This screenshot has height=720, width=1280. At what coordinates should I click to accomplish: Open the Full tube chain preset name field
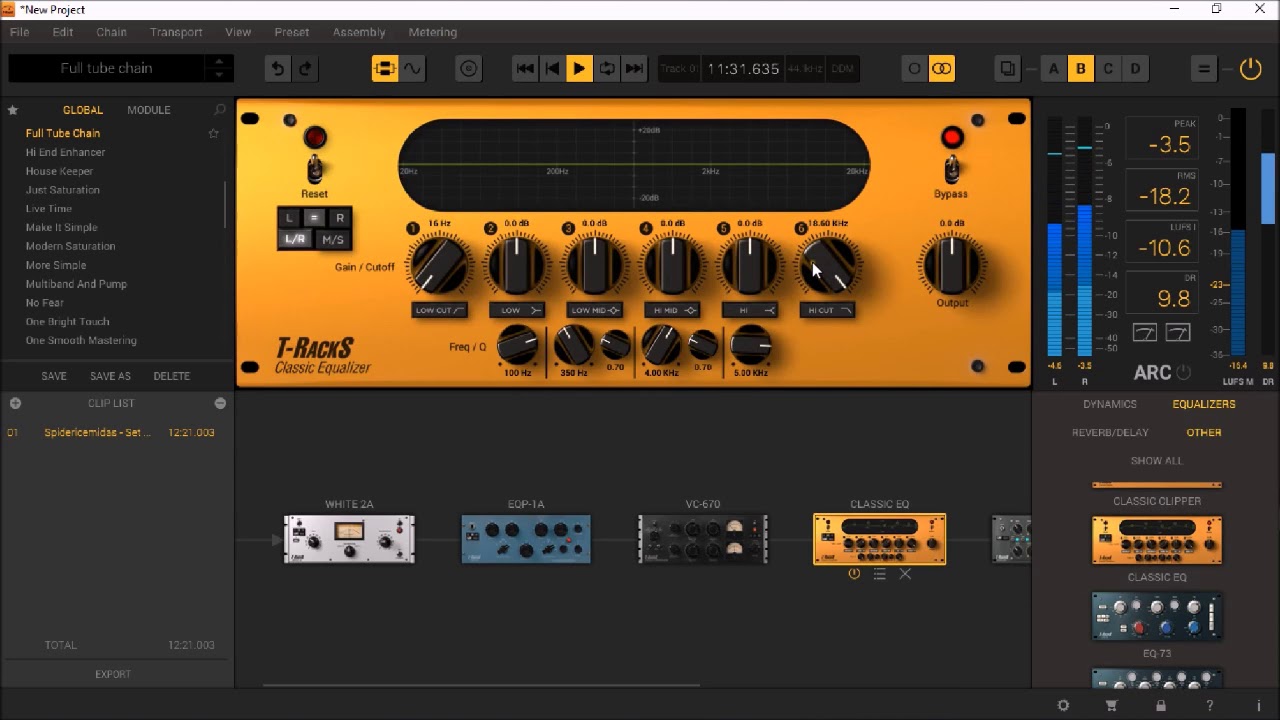(x=106, y=68)
